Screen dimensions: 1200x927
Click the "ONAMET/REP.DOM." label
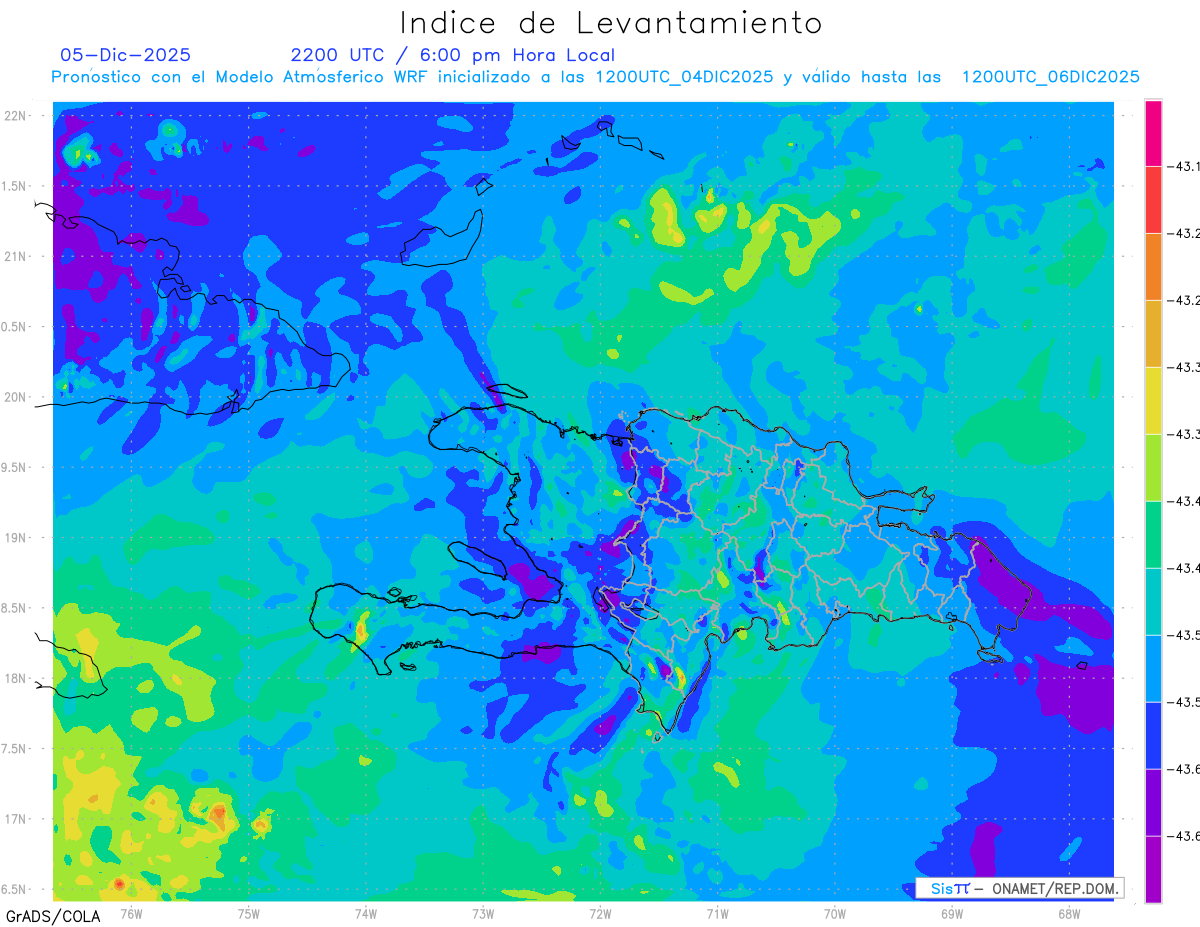click(x=1055, y=888)
